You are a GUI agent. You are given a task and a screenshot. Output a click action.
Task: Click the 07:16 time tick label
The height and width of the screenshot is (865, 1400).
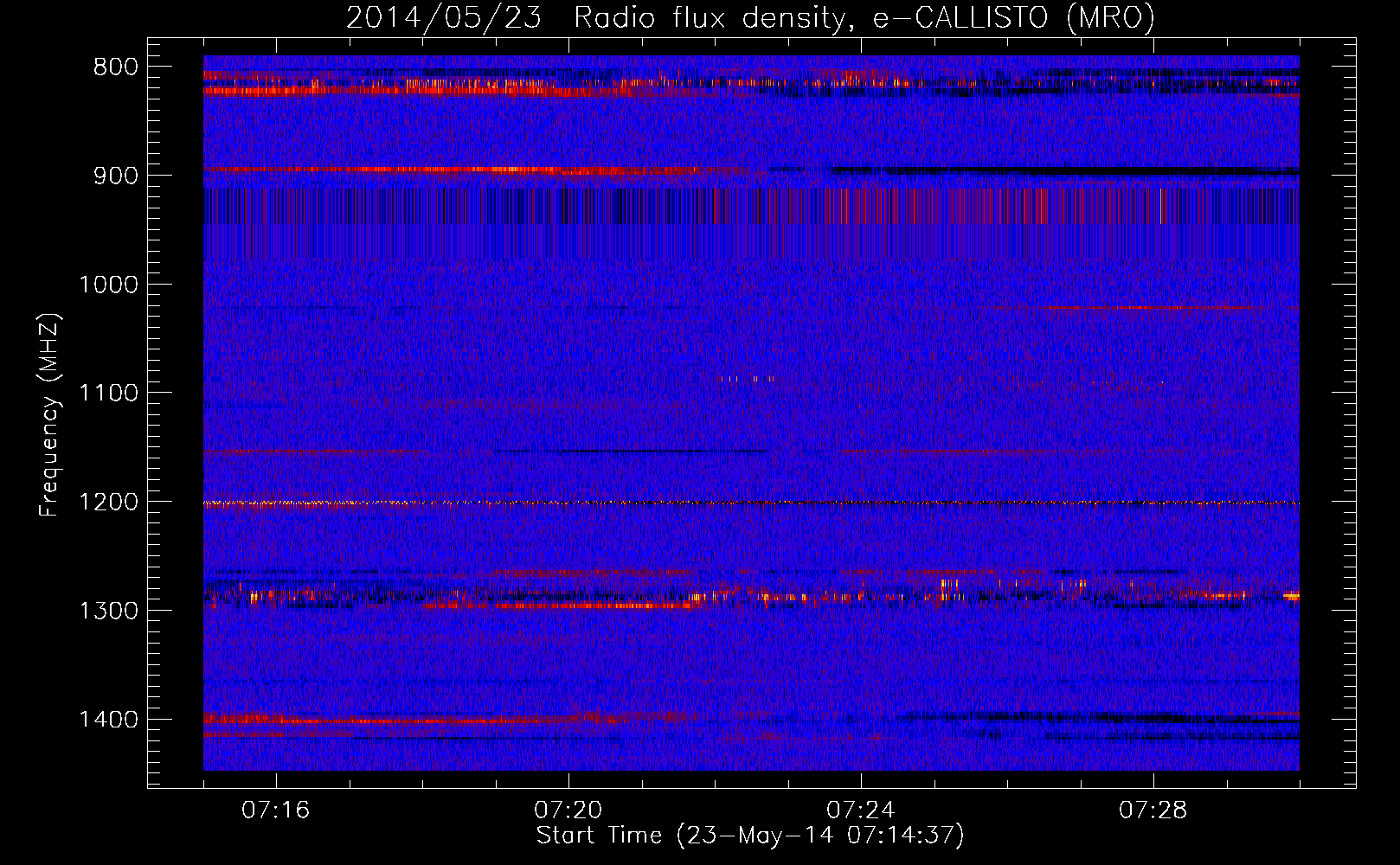[276, 811]
